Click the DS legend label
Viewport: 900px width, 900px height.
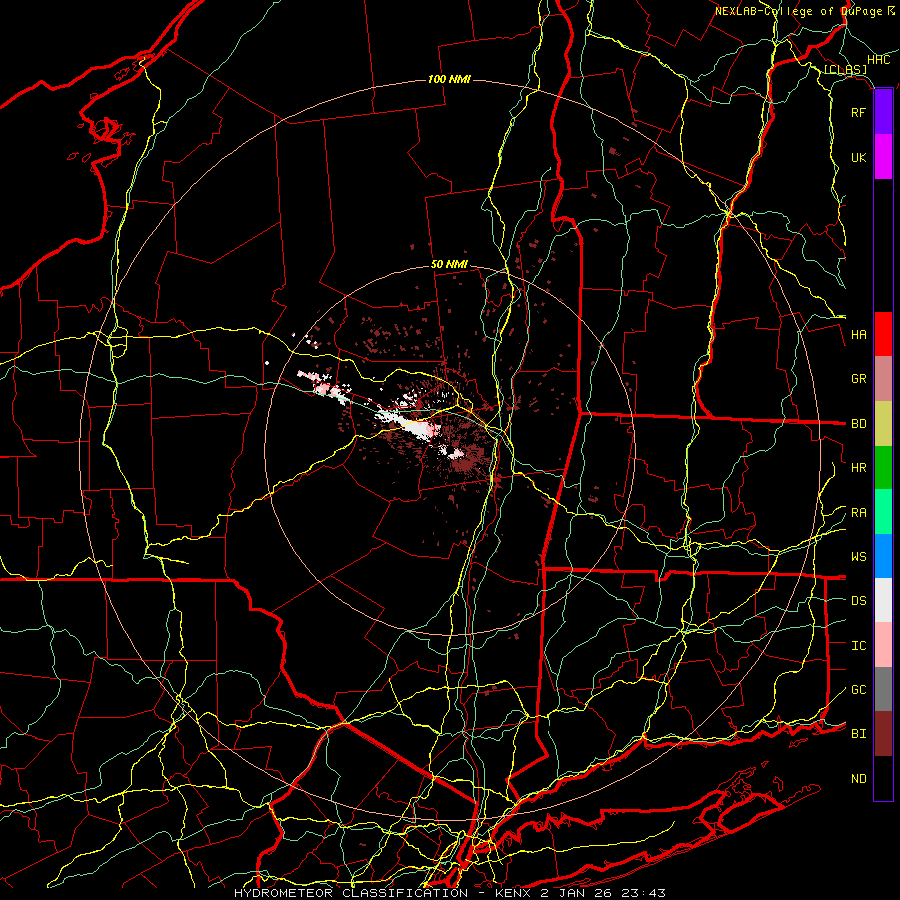859,600
